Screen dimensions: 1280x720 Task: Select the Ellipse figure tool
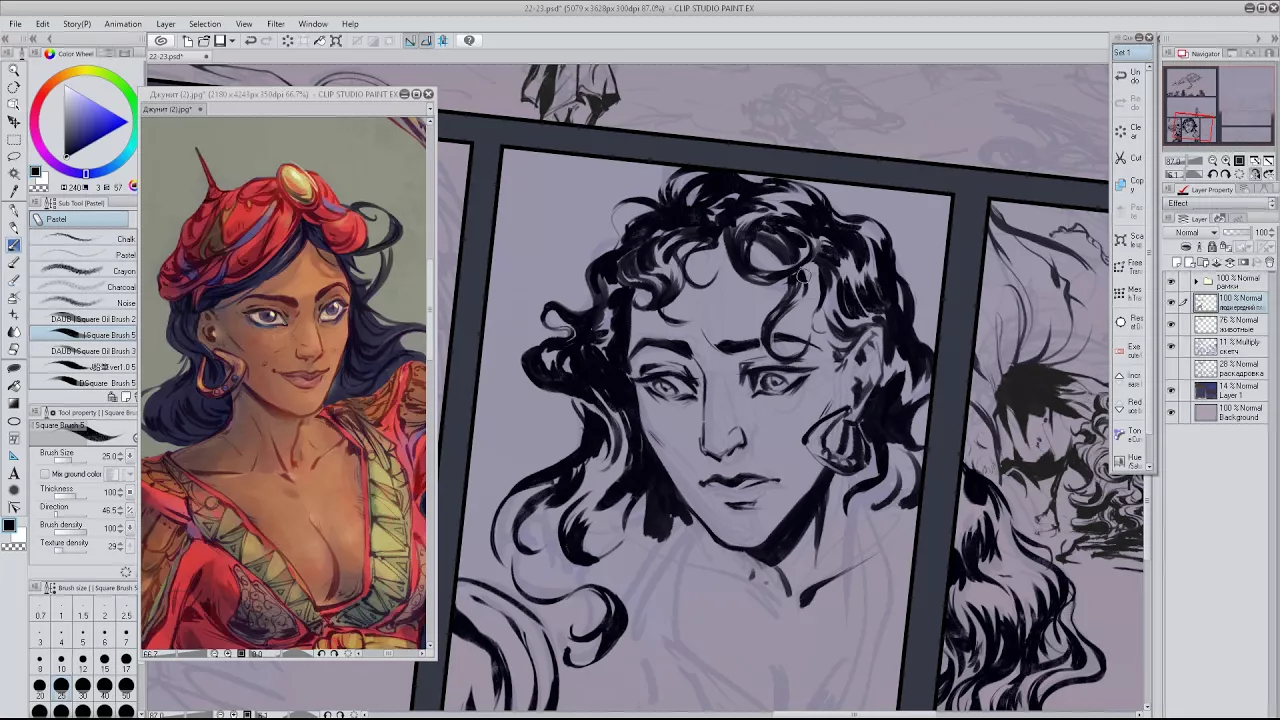[x=14, y=421]
